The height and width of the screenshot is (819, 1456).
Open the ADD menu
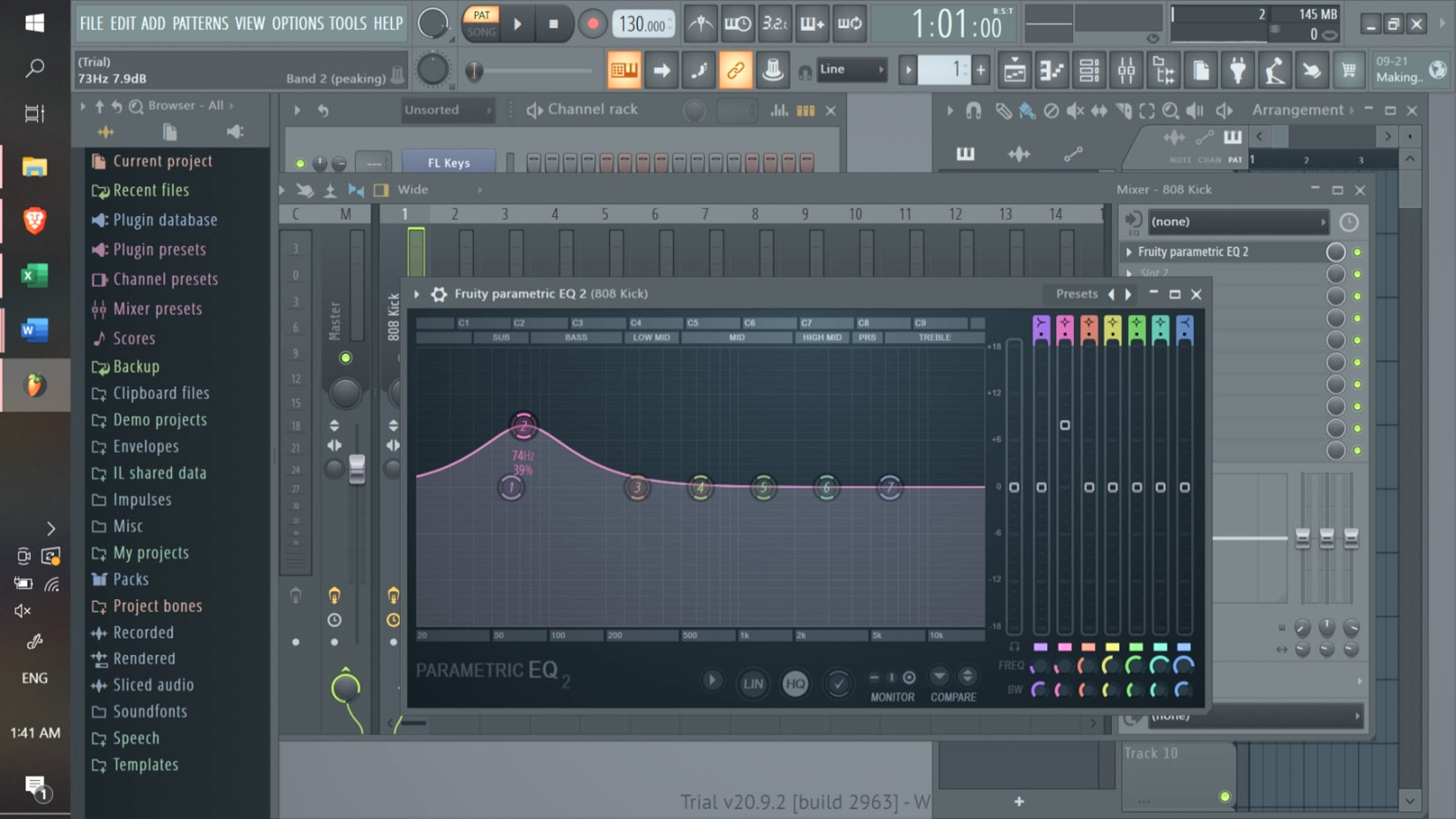[153, 24]
